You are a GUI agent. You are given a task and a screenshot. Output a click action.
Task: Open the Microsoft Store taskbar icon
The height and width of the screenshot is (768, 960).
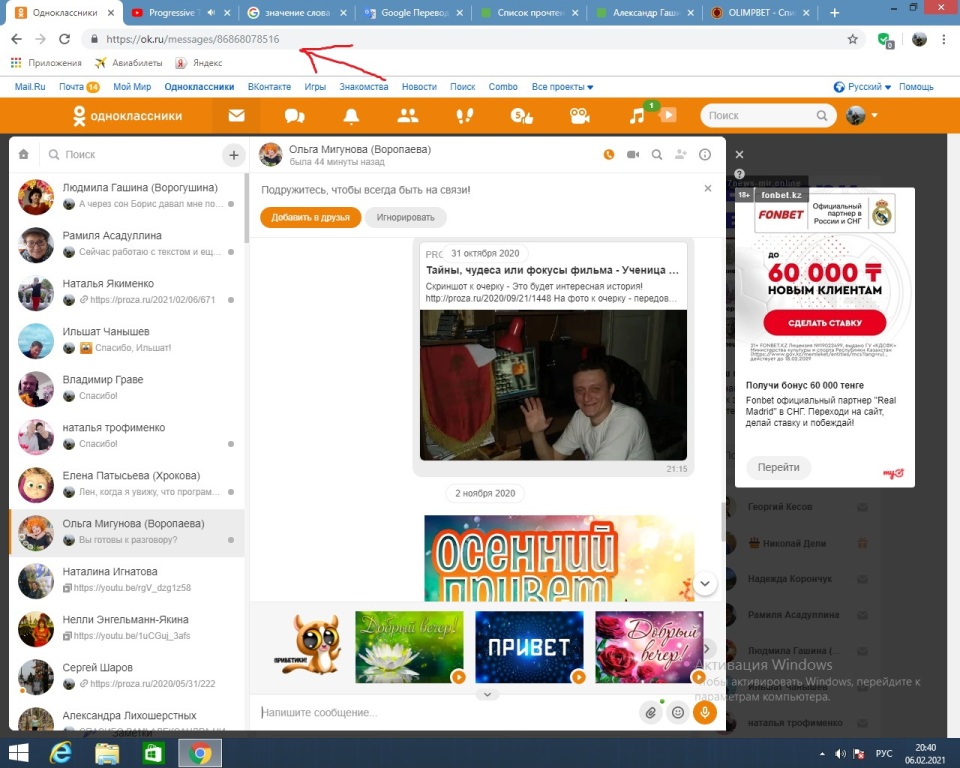[152, 753]
